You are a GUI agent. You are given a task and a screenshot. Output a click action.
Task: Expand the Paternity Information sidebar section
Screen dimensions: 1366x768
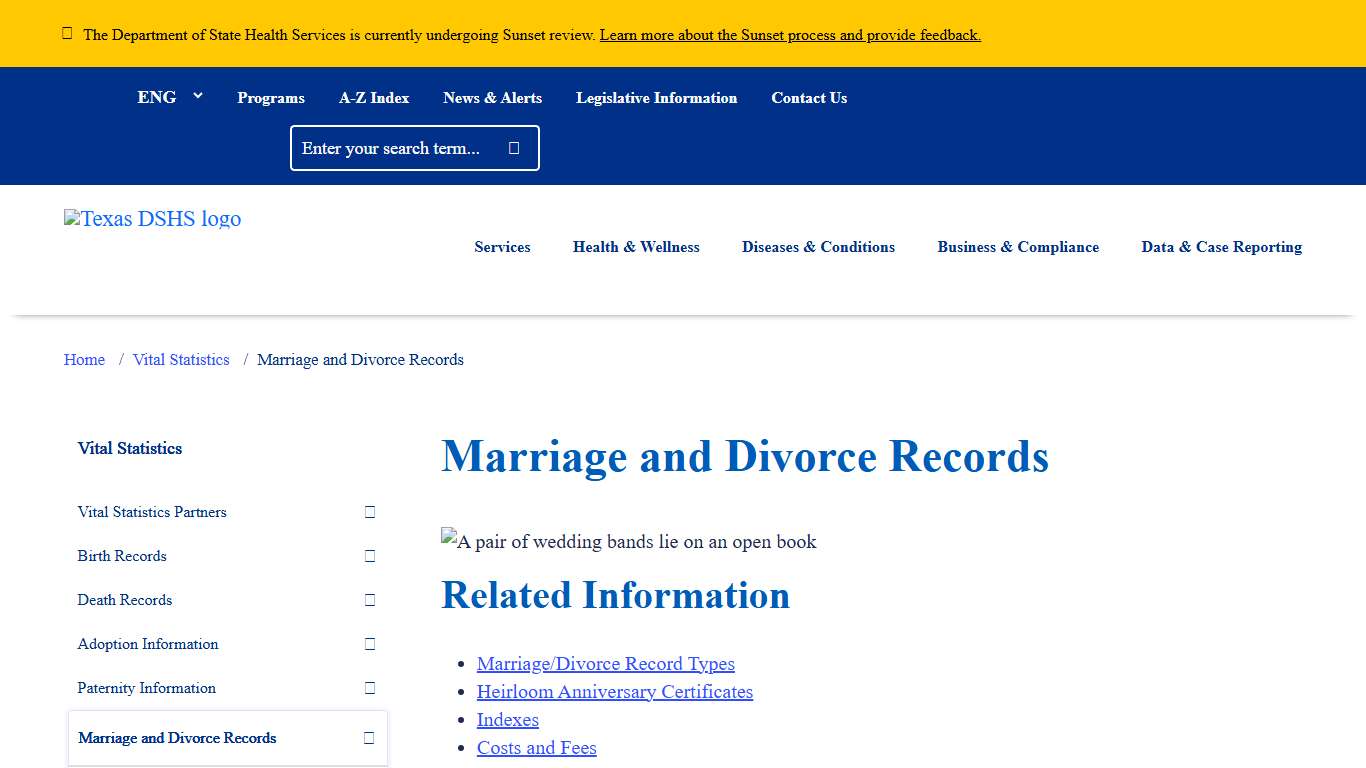[369, 688]
